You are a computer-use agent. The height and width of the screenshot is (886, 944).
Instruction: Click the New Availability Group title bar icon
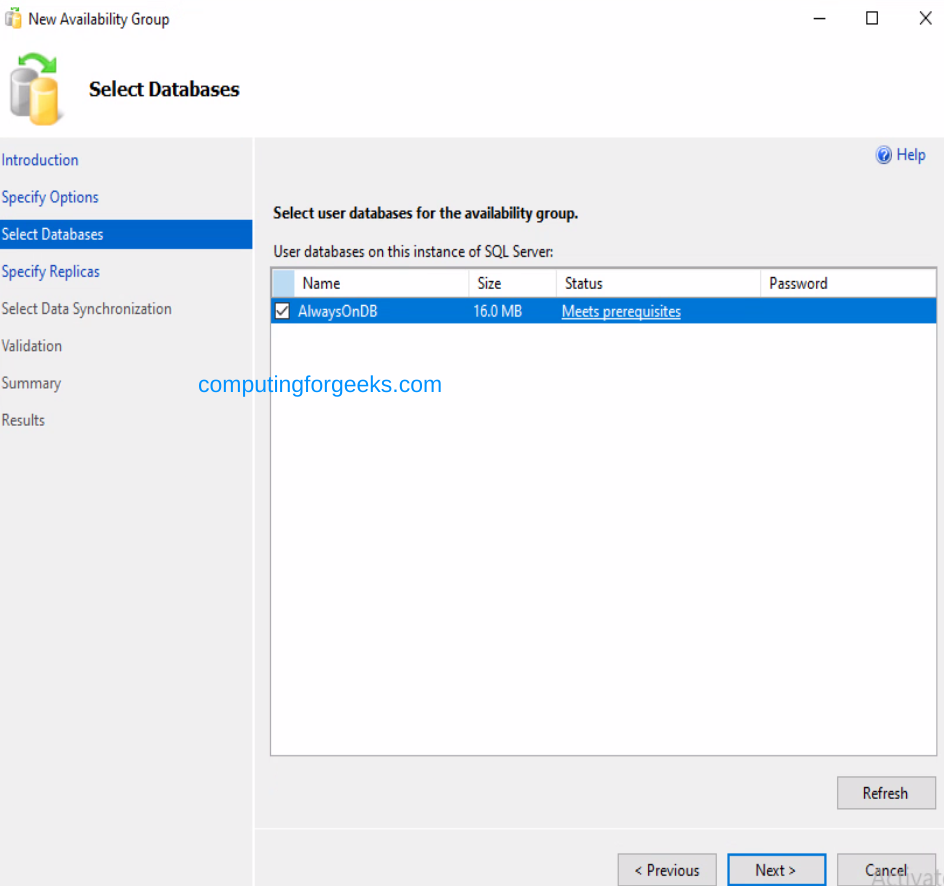coord(13,17)
